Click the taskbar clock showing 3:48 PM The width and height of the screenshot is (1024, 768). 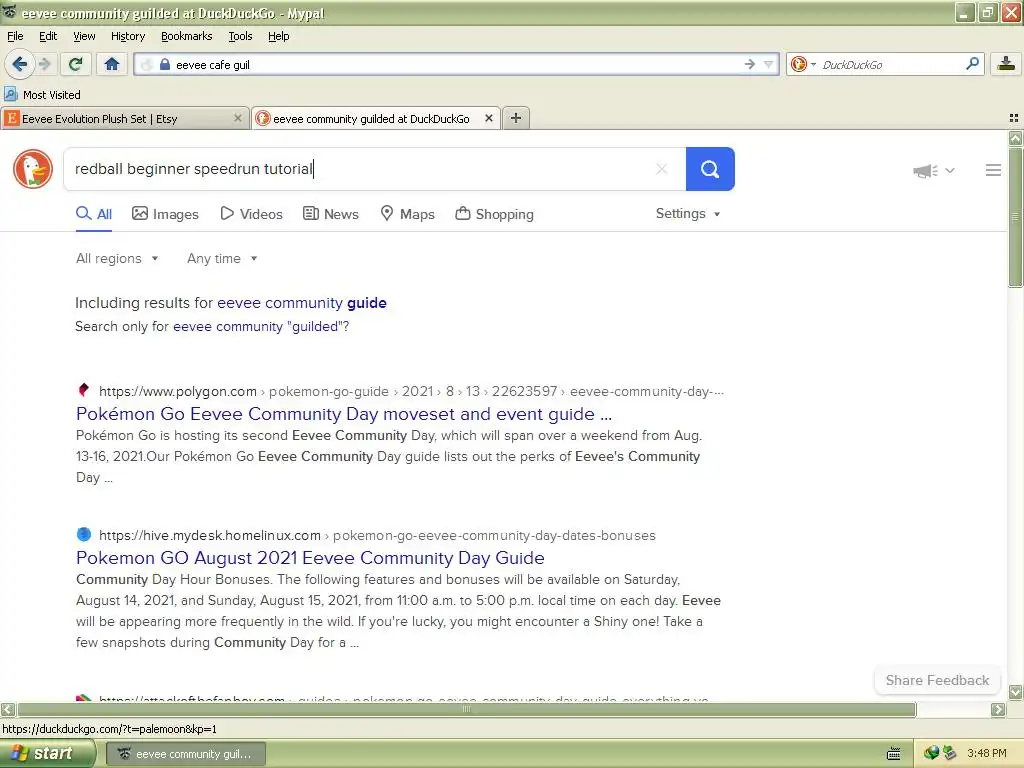987,753
